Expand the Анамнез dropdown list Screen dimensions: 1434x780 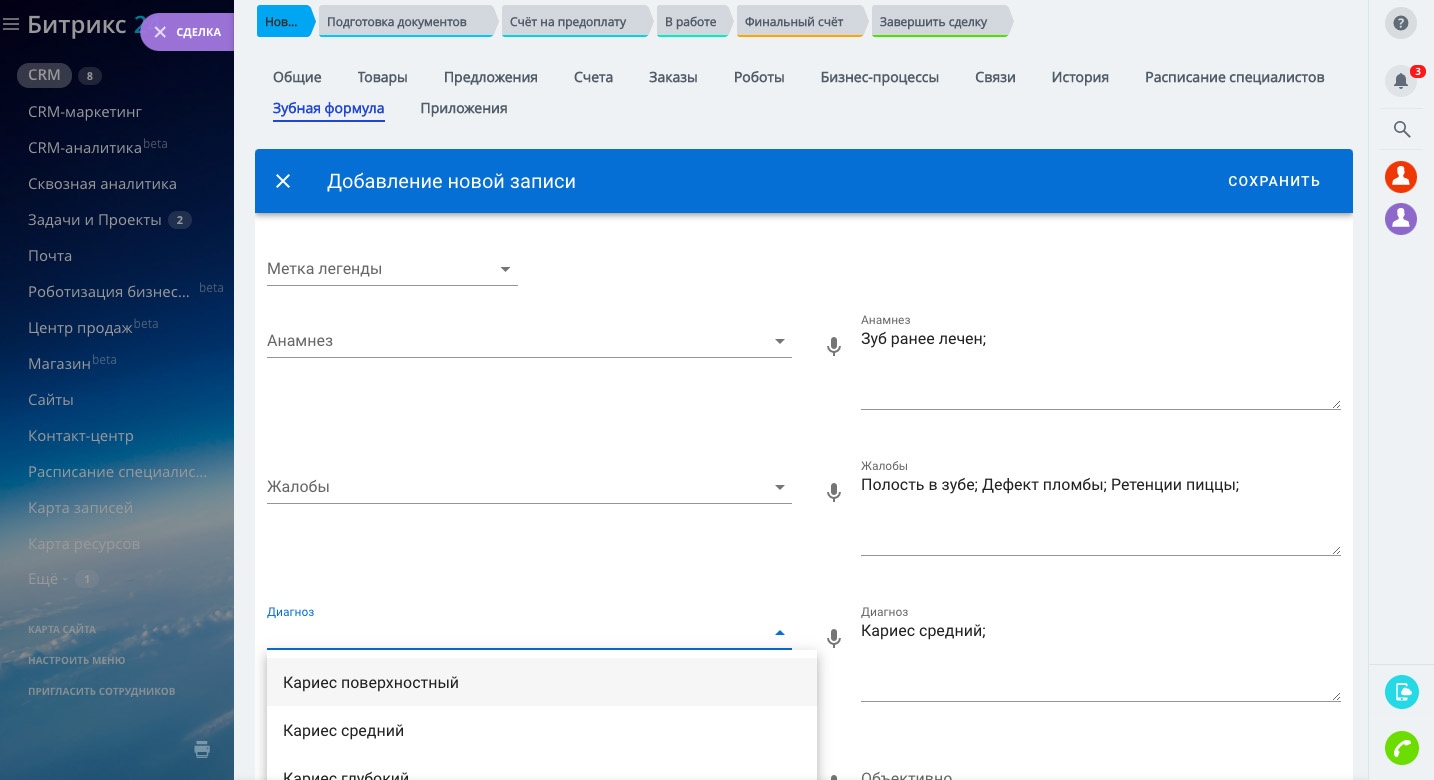779,342
